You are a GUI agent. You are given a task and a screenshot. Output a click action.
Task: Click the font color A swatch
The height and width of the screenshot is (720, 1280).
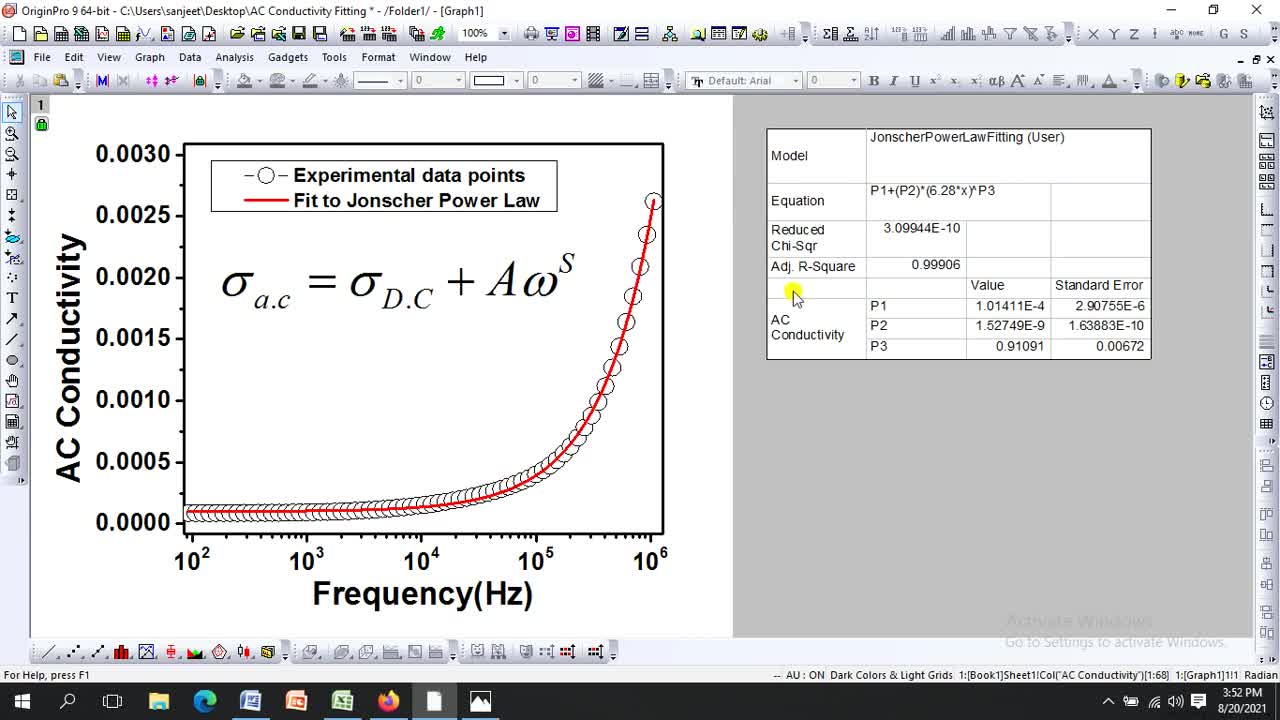[x=1108, y=81]
